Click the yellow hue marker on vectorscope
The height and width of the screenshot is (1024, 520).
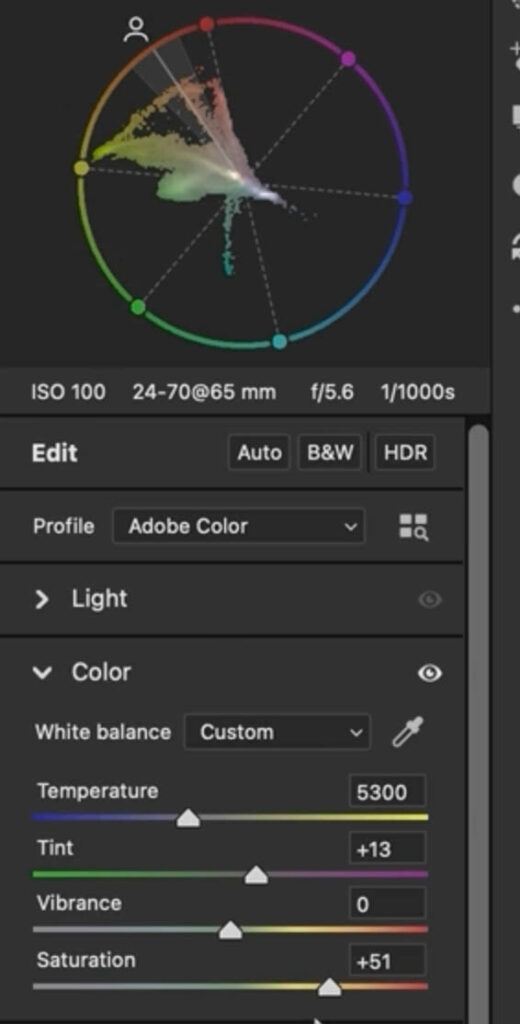click(x=82, y=168)
